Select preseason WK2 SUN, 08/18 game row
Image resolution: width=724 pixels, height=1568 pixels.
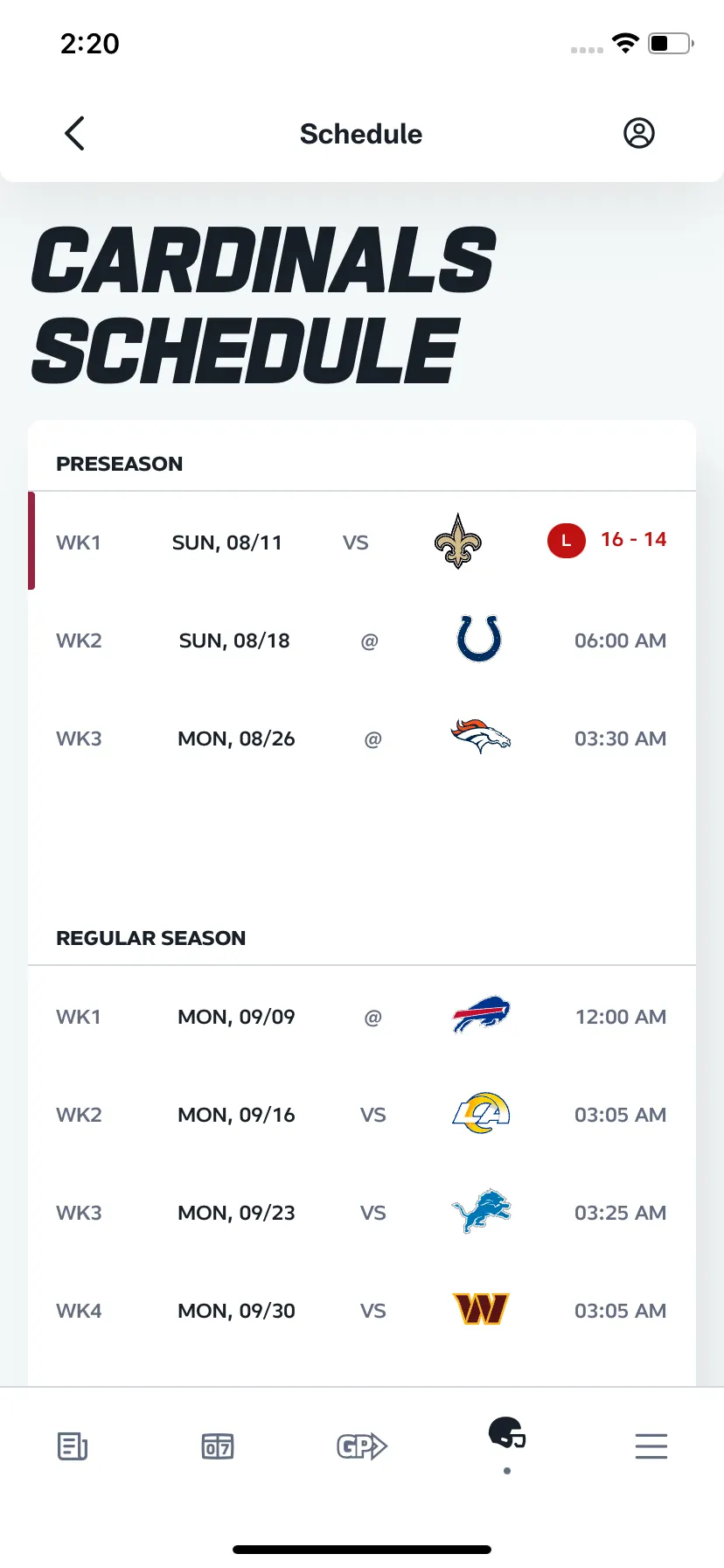pyautogui.click(x=362, y=640)
